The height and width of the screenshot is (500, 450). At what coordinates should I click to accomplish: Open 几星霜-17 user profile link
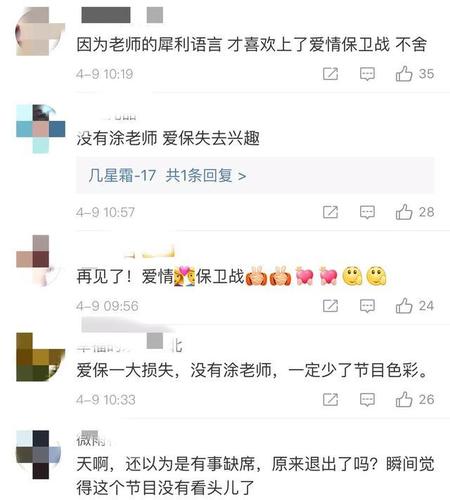point(122,175)
